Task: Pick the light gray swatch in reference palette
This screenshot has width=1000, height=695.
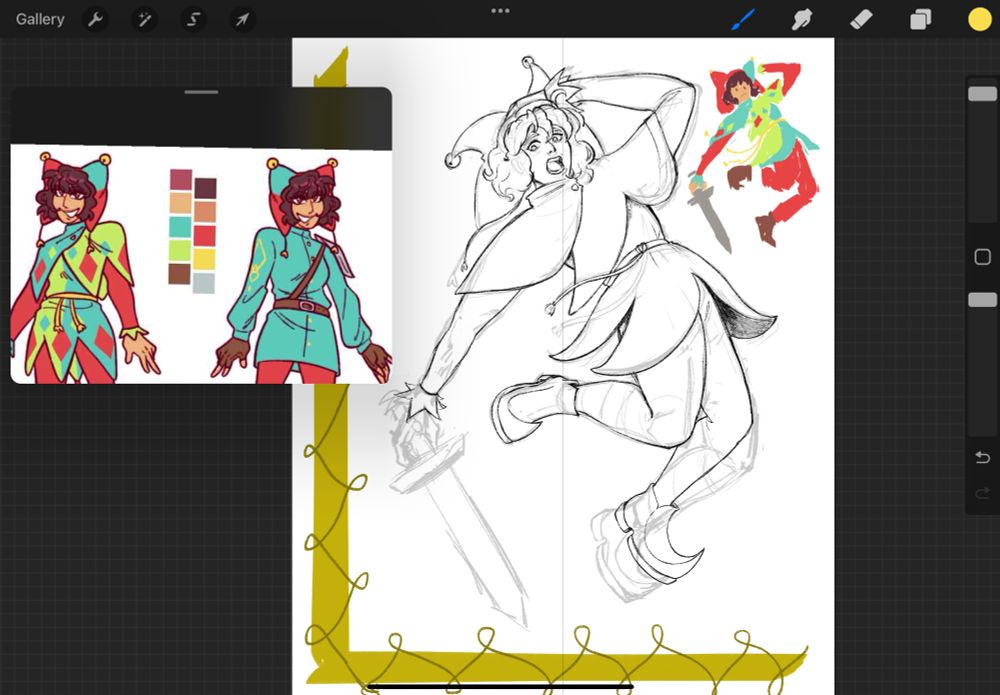Action: coord(203,282)
